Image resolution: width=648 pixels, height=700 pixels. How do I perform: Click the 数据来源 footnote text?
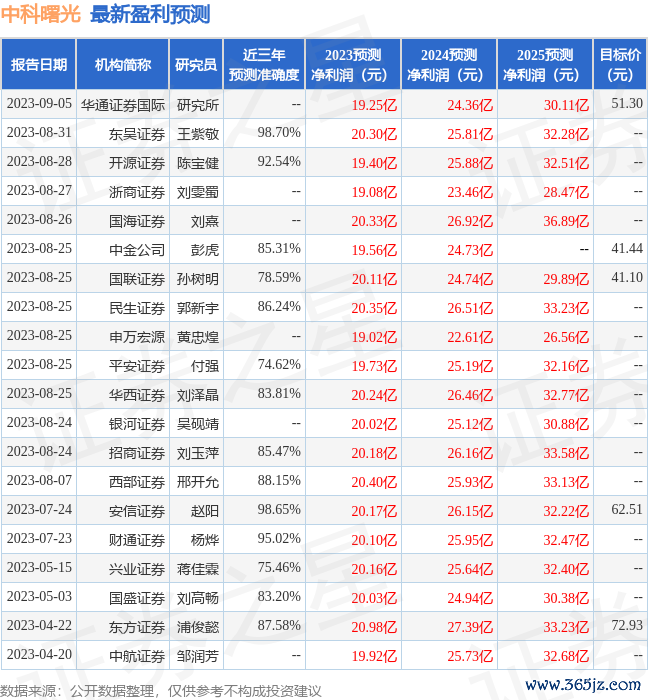tap(160, 691)
